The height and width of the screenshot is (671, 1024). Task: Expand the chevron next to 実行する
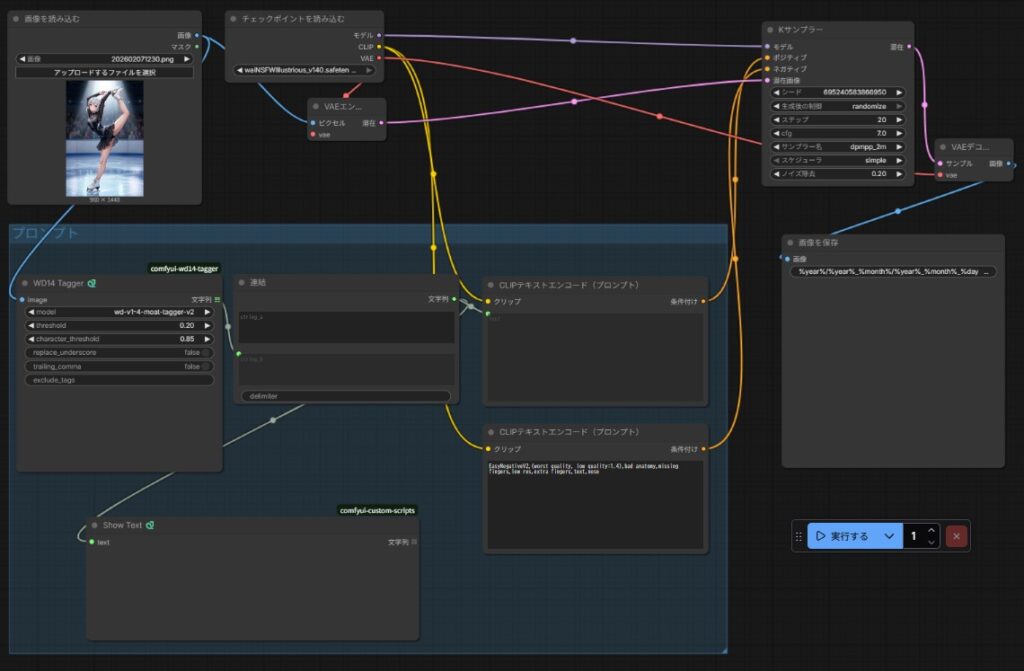tap(888, 536)
